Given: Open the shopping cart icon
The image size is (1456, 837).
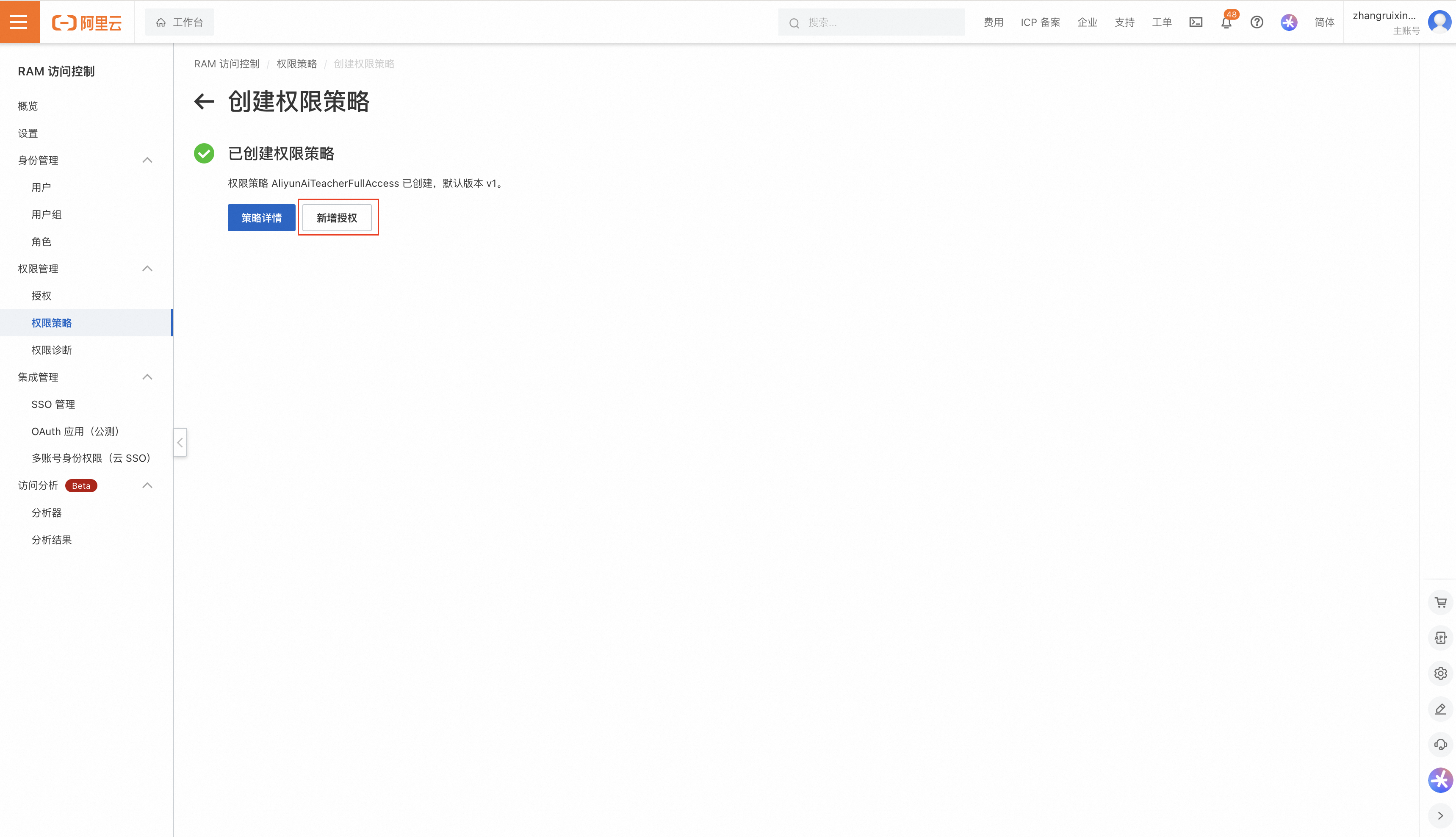Looking at the screenshot, I should [x=1440, y=602].
